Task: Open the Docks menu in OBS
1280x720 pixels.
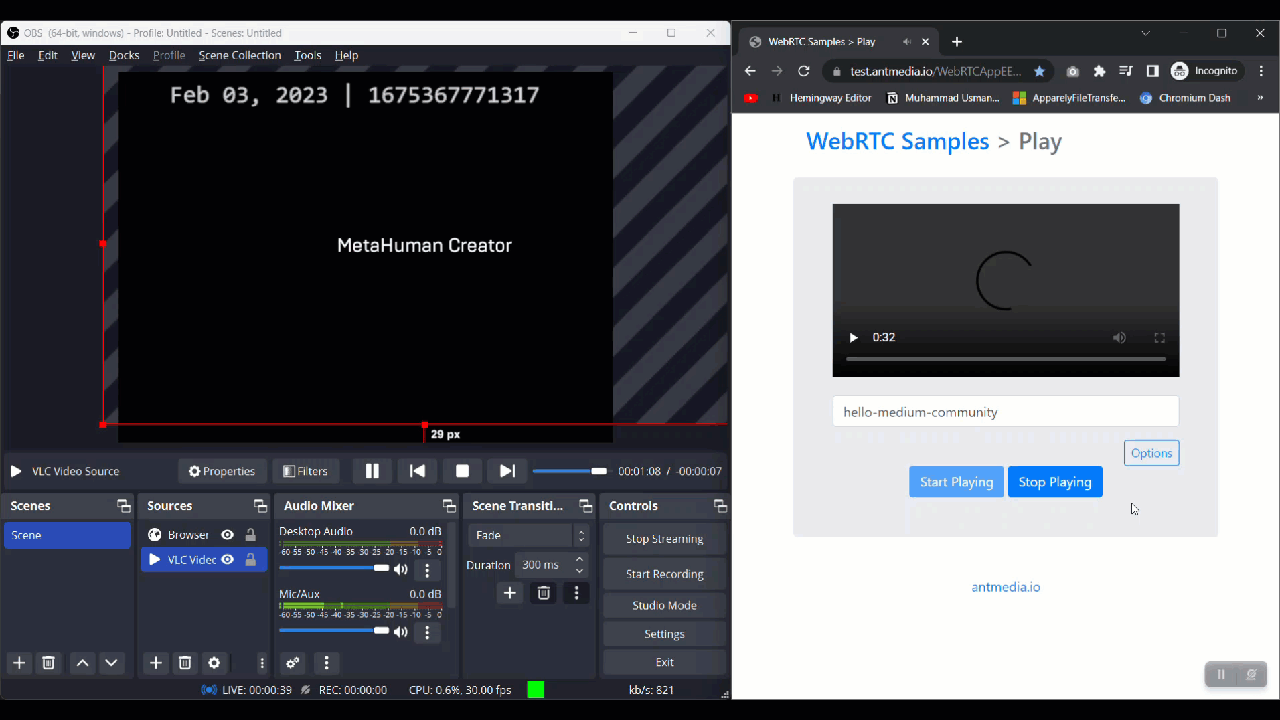Action: pyautogui.click(x=124, y=56)
